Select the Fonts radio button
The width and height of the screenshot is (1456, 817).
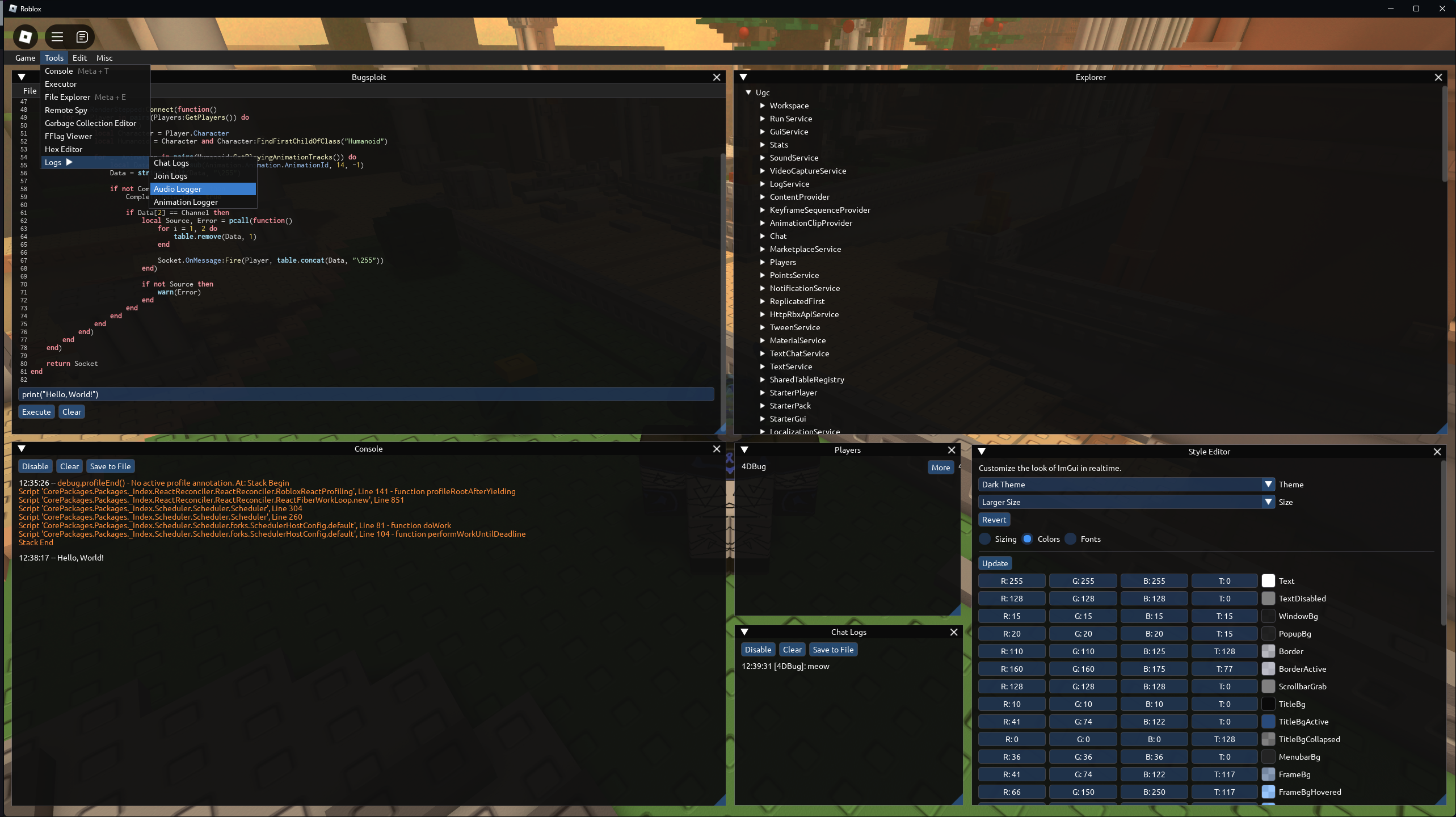click(1071, 539)
